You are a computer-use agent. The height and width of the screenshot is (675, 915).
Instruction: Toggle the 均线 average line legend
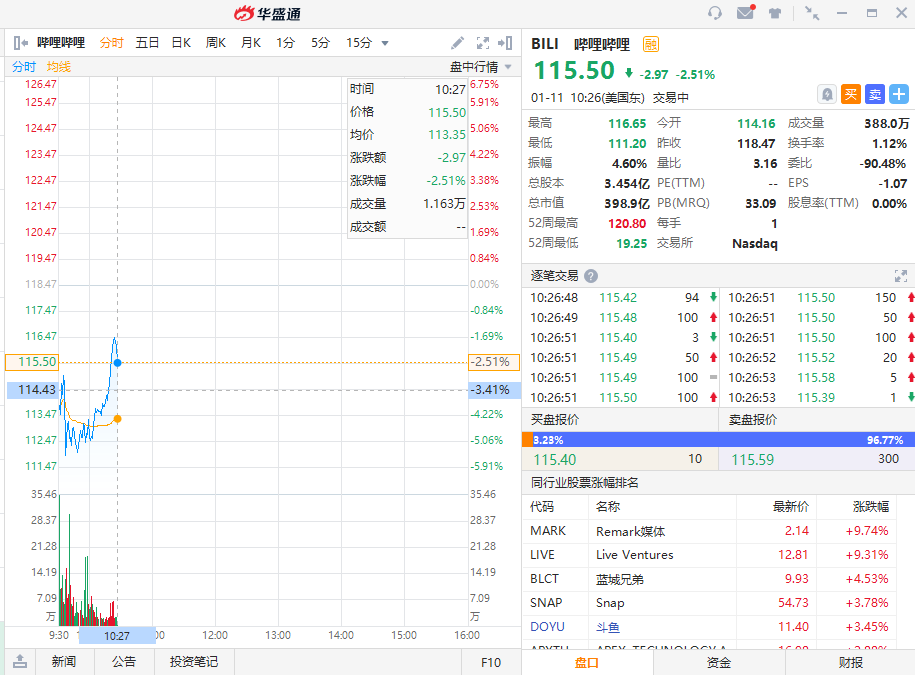pos(59,67)
